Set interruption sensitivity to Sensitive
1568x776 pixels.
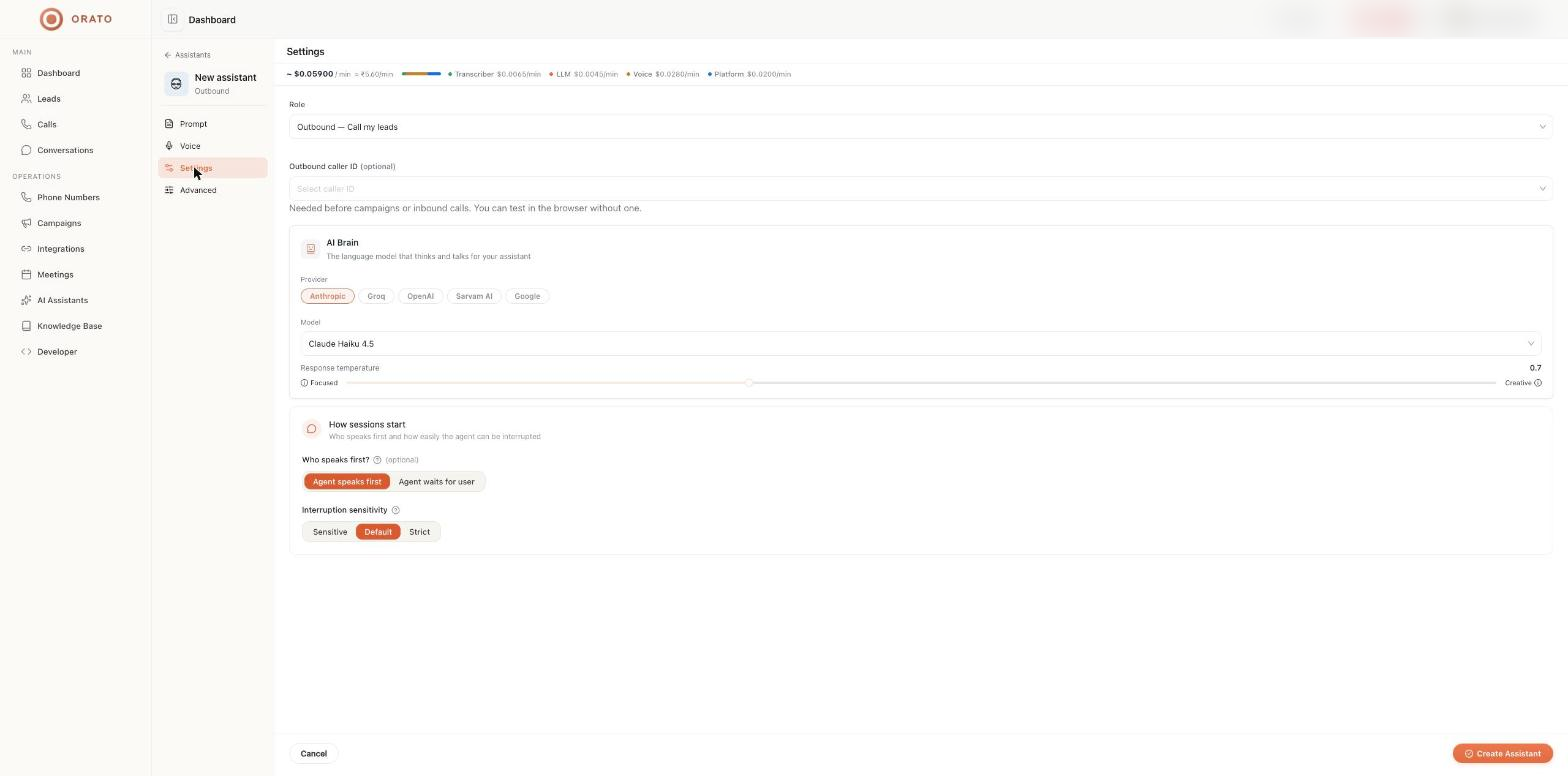click(x=330, y=532)
